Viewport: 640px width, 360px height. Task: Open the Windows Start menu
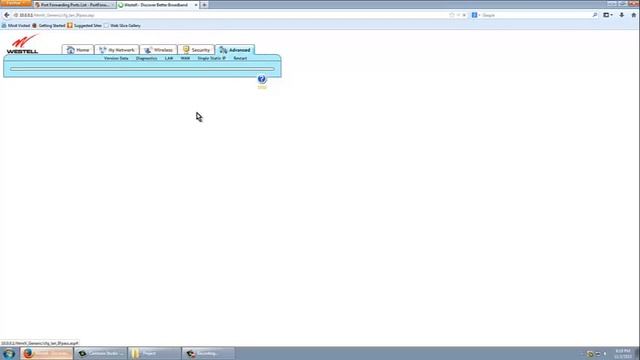[9, 353]
